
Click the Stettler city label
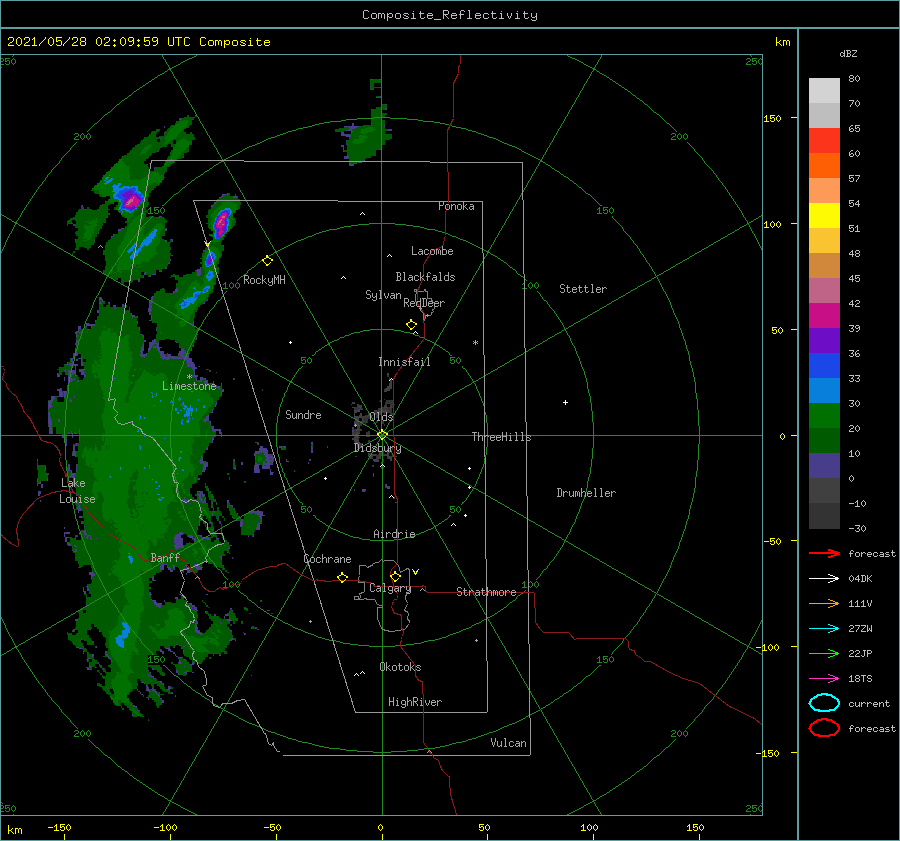tap(583, 289)
